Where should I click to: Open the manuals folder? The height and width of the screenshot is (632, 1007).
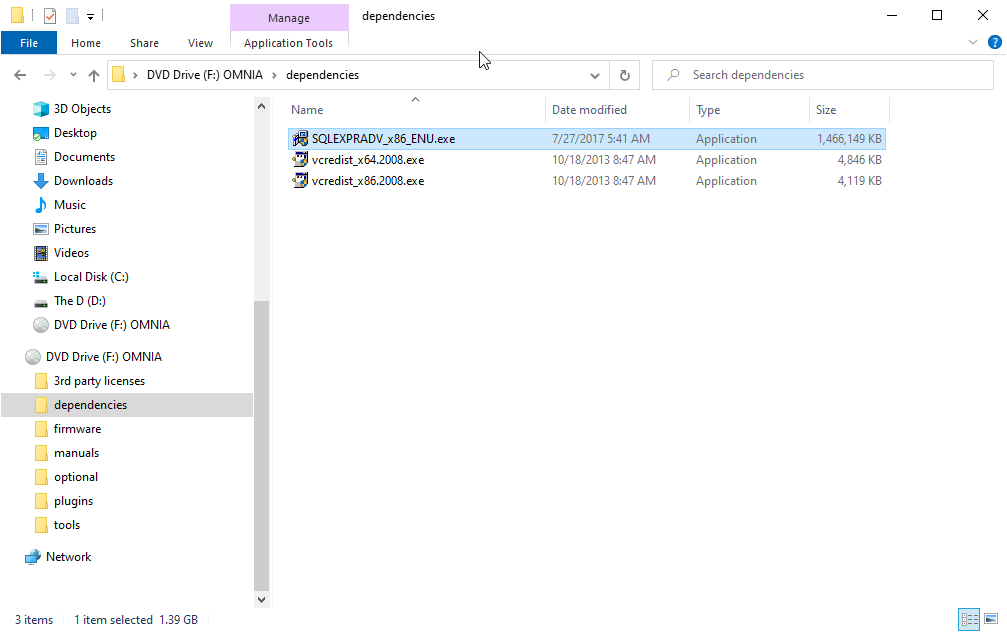click(76, 453)
